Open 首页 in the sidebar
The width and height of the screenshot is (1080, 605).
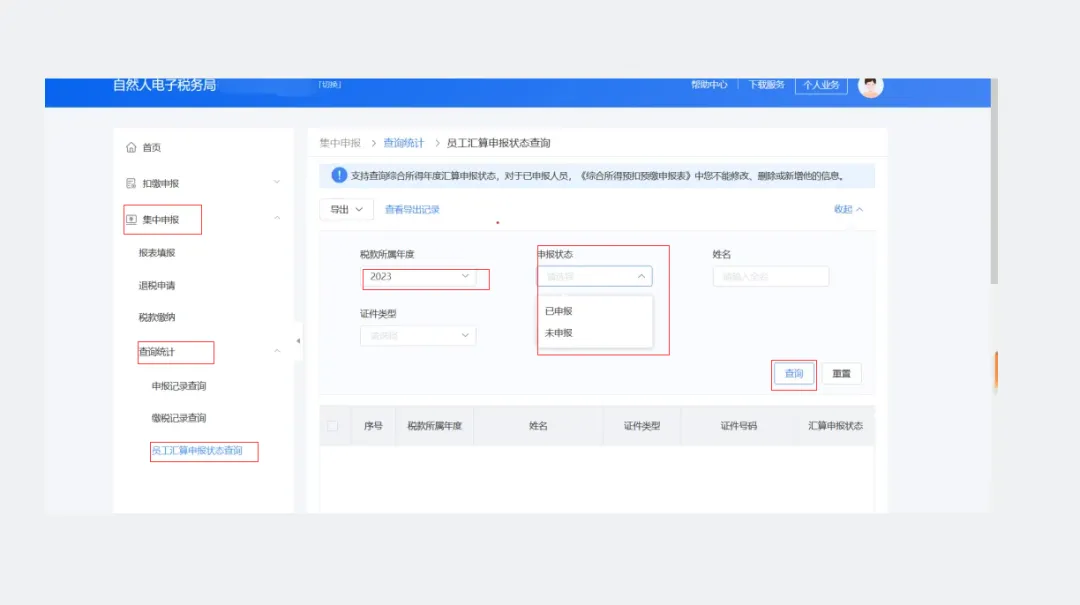[x=152, y=147]
